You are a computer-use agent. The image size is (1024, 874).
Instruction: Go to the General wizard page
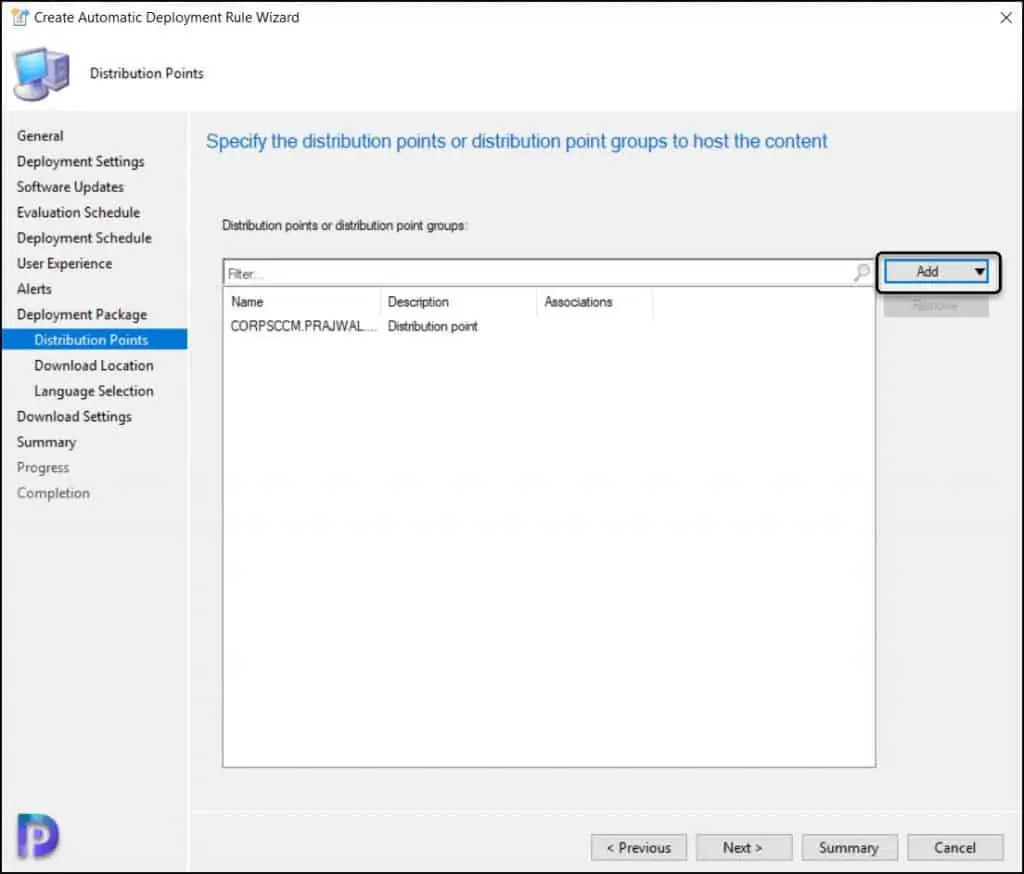pos(40,136)
